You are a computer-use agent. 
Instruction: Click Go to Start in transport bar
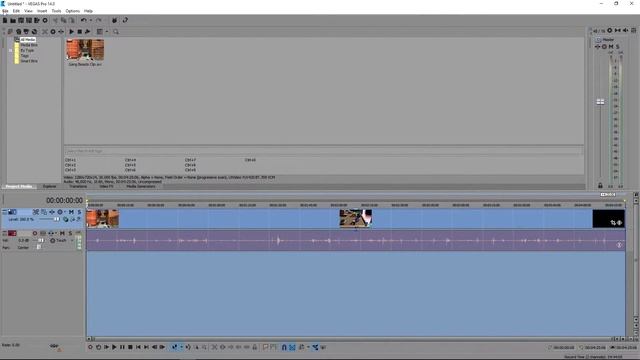coord(138,347)
